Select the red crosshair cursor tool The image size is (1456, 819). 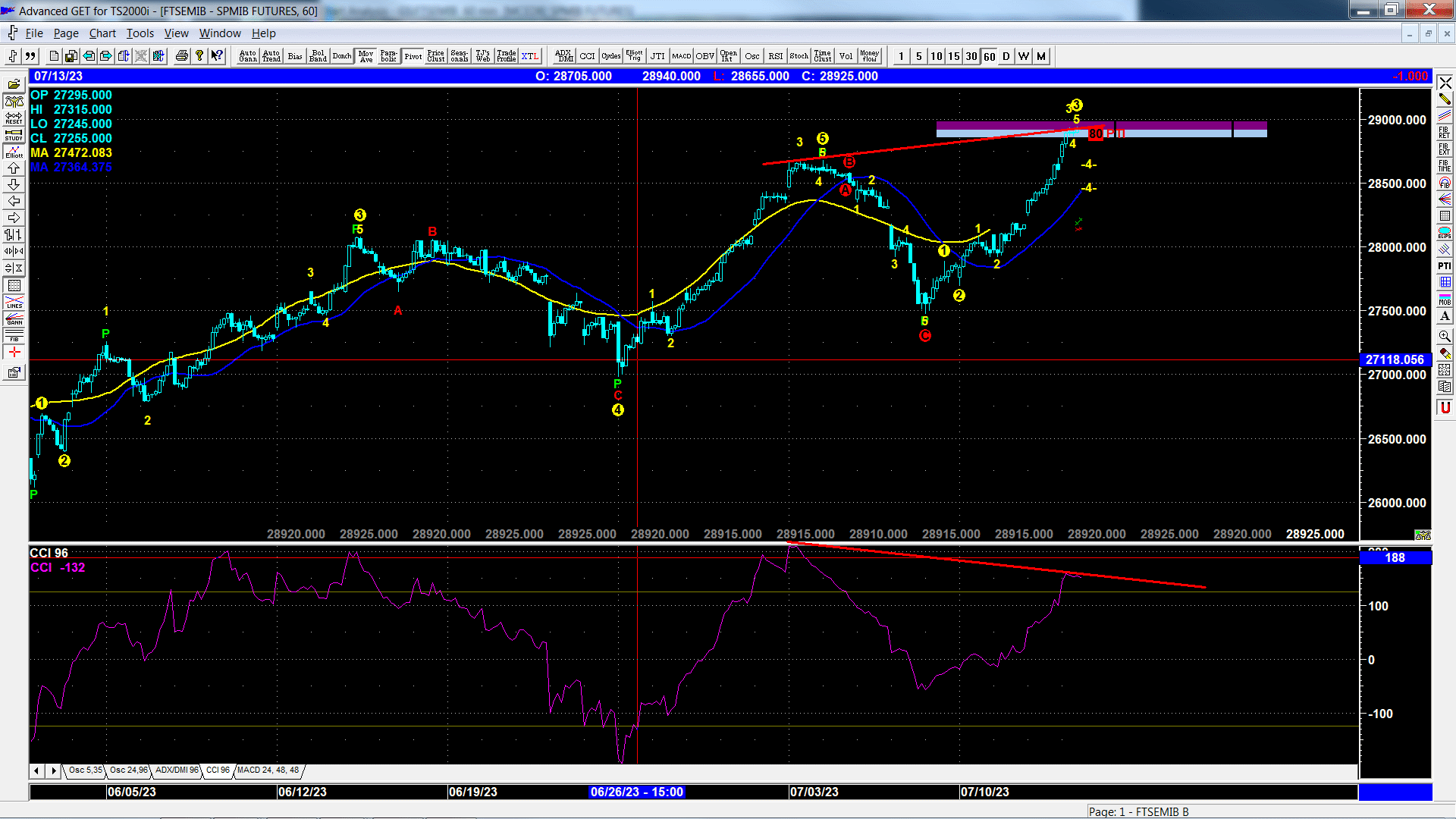pyautogui.click(x=14, y=352)
